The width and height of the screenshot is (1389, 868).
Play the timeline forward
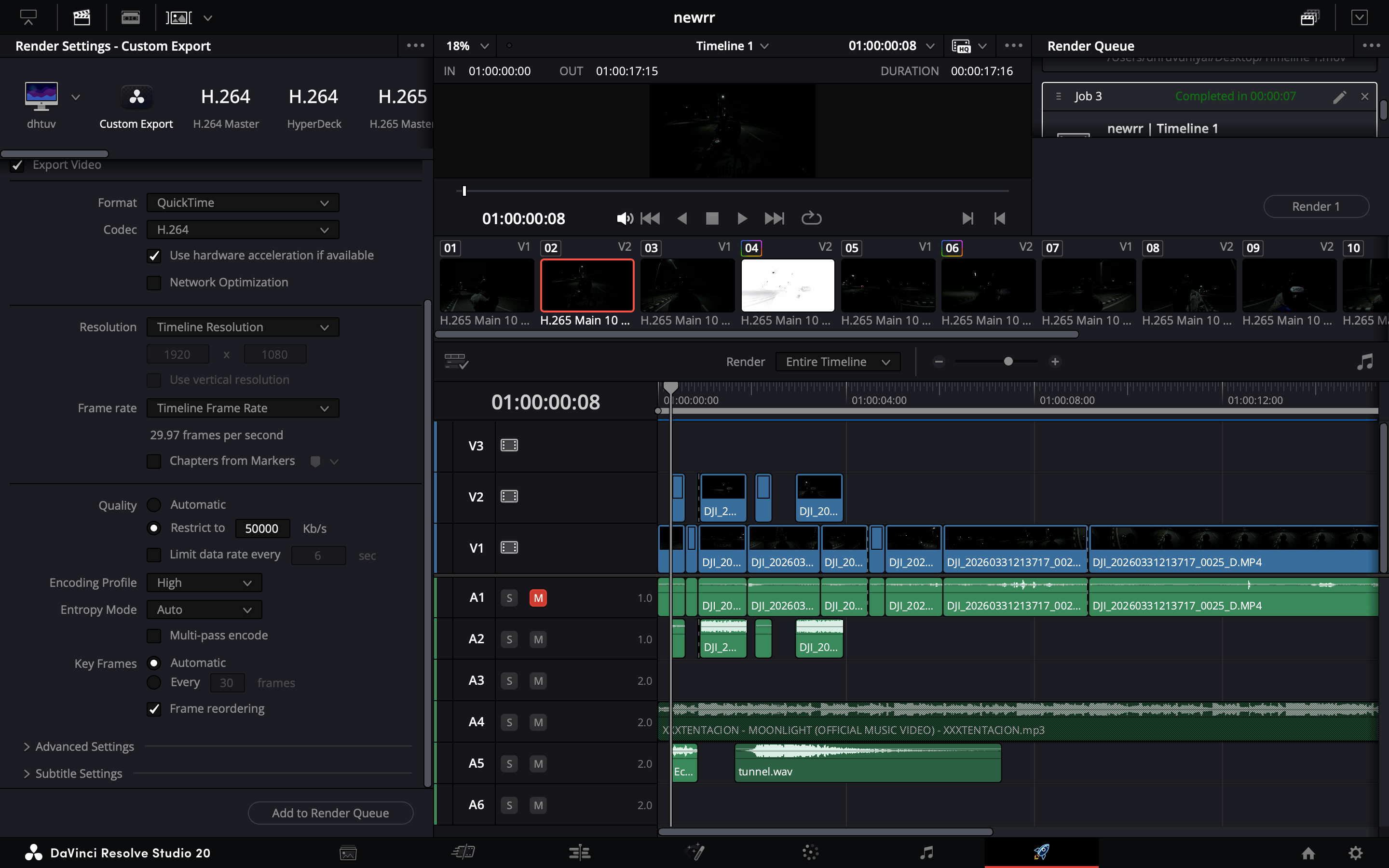[742, 218]
